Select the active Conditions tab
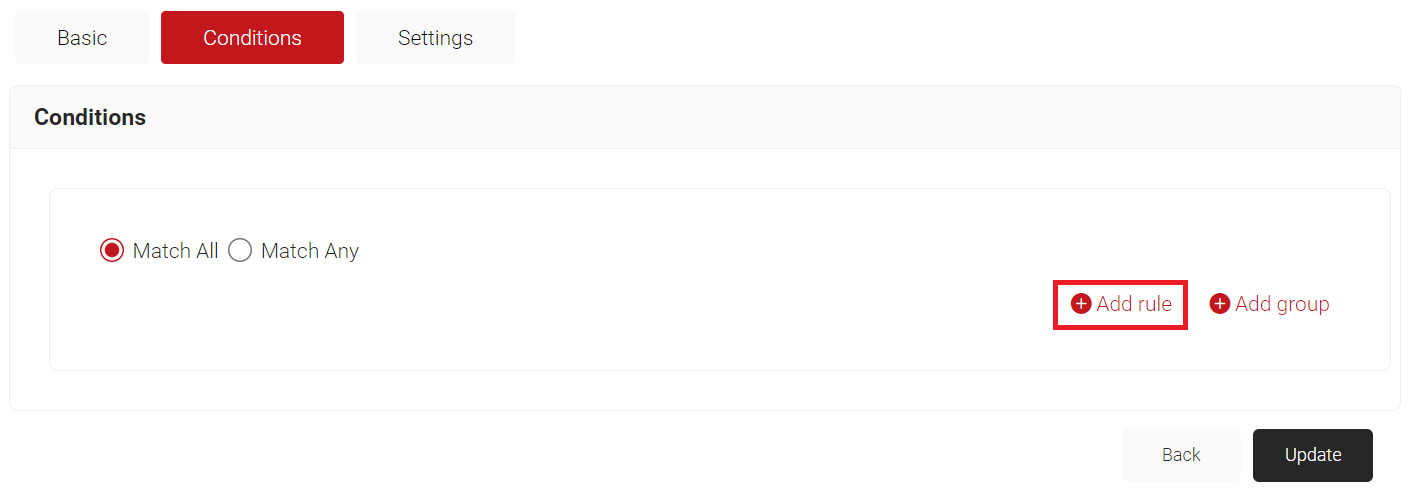The width and height of the screenshot is (1408, 490). click(x=252, y=38)
